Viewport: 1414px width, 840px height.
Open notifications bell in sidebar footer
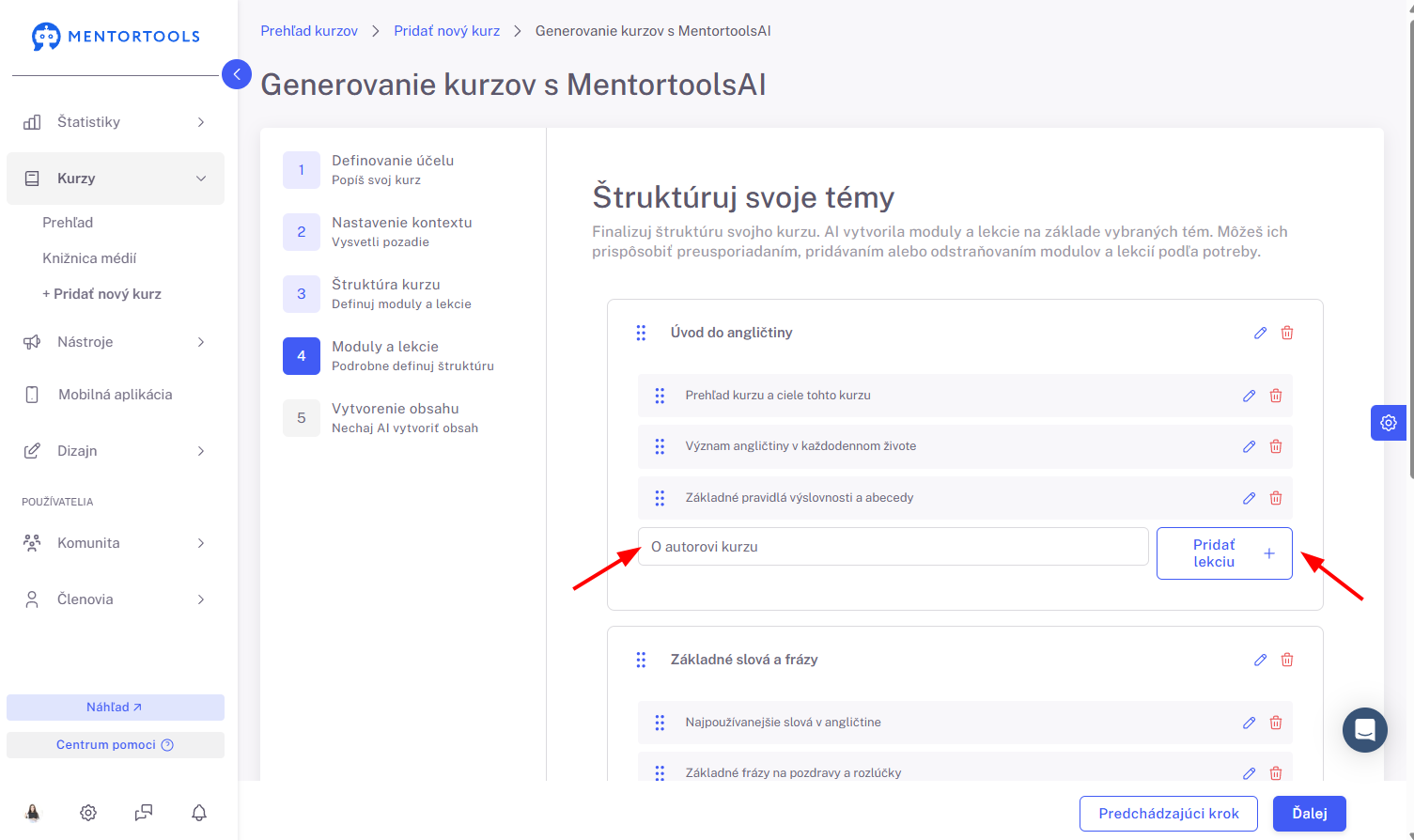coord(199,813)
